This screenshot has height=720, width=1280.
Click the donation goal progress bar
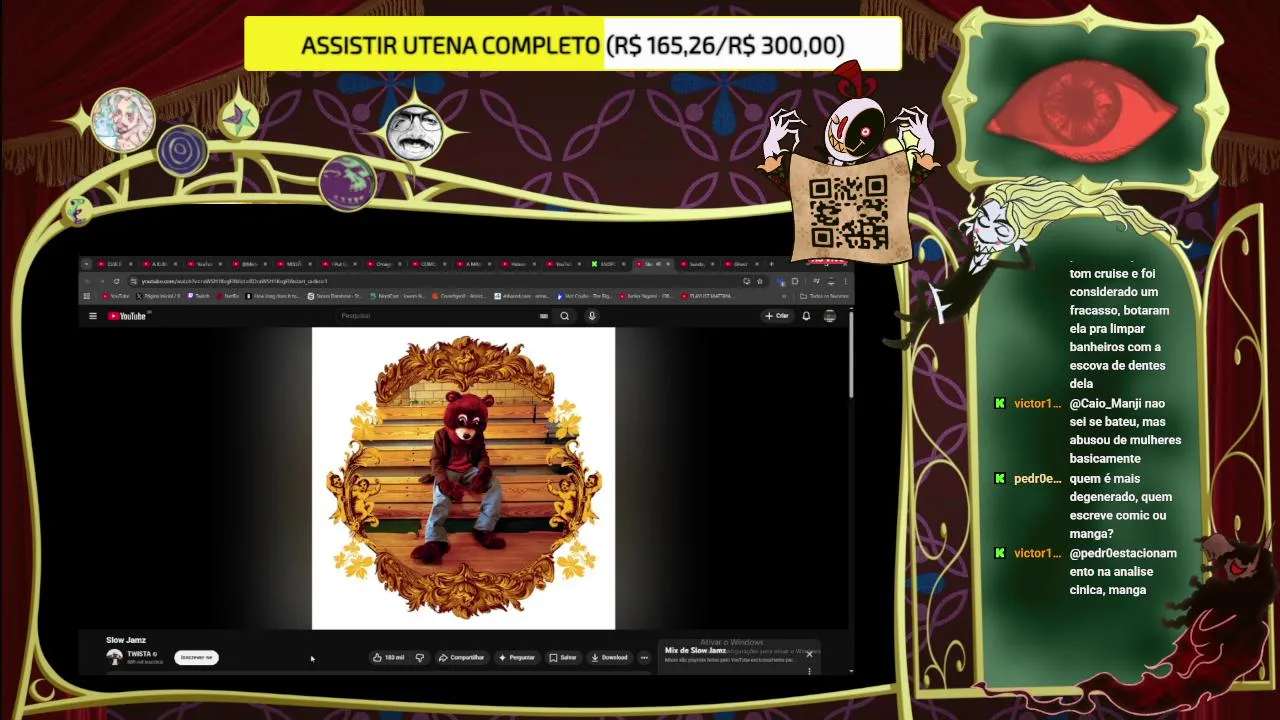click(573, 45)
